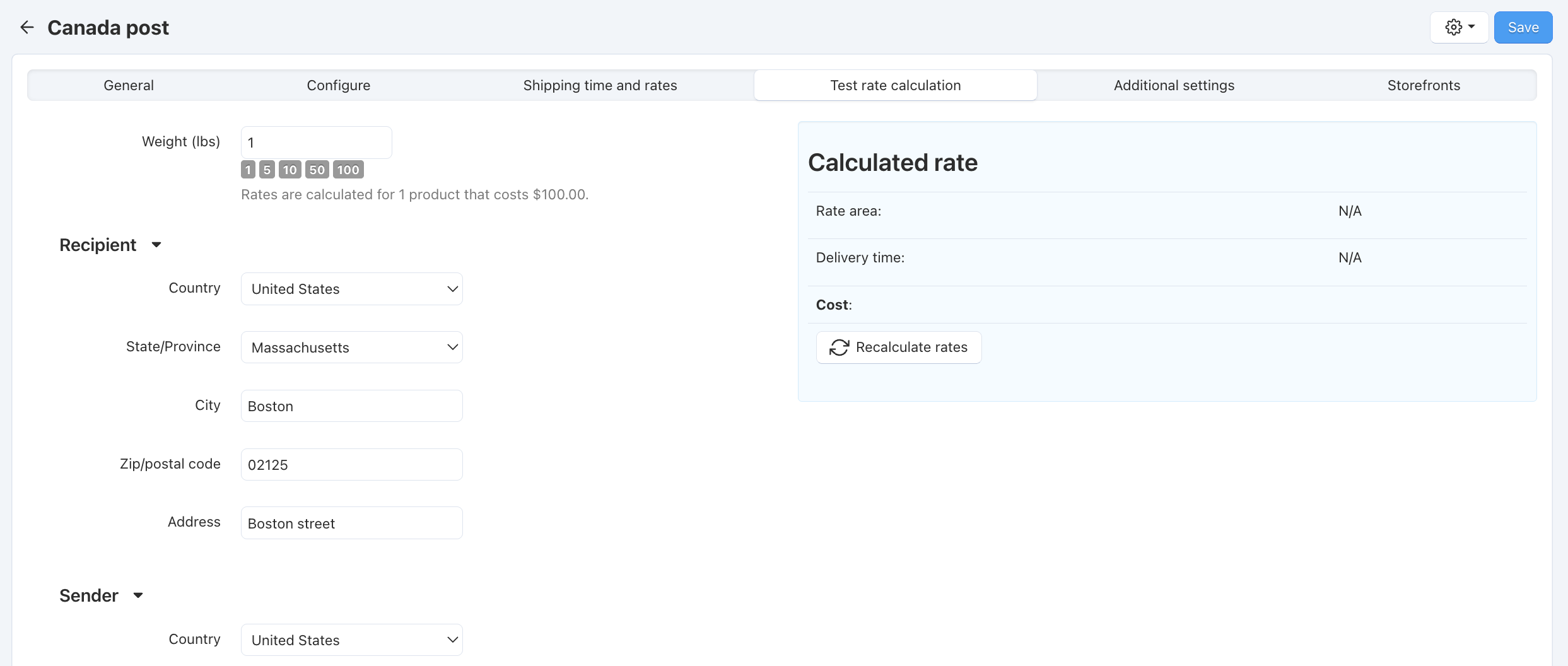Click the Rate area: label

click(x=848, y=211)
